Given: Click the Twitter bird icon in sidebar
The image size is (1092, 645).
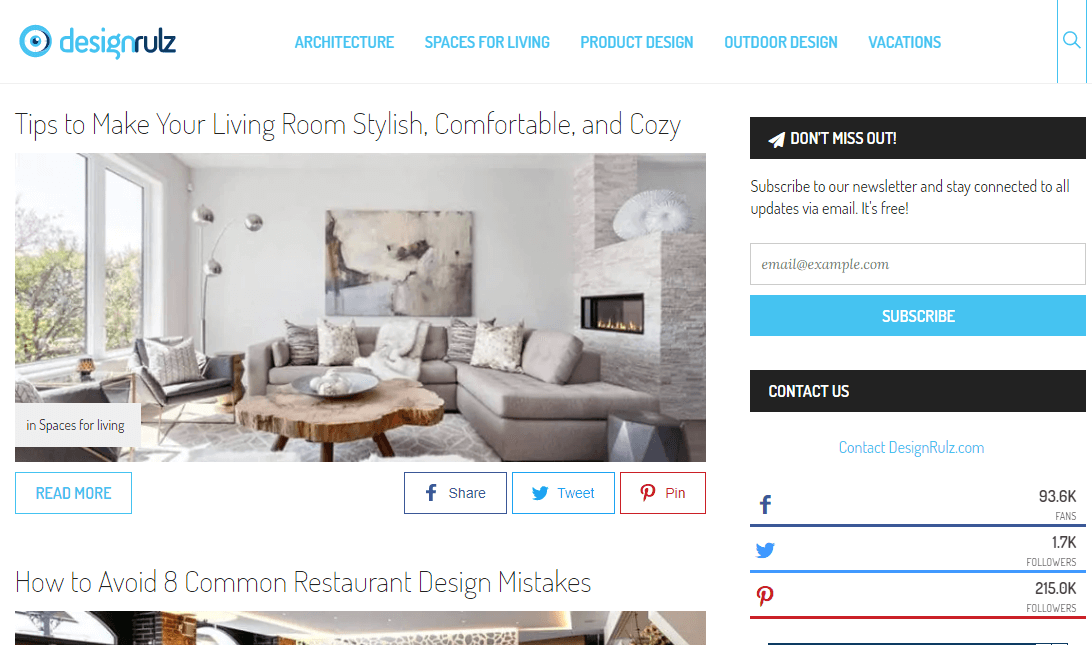Looking at the screenshot, I should click(x=765, y=550).
